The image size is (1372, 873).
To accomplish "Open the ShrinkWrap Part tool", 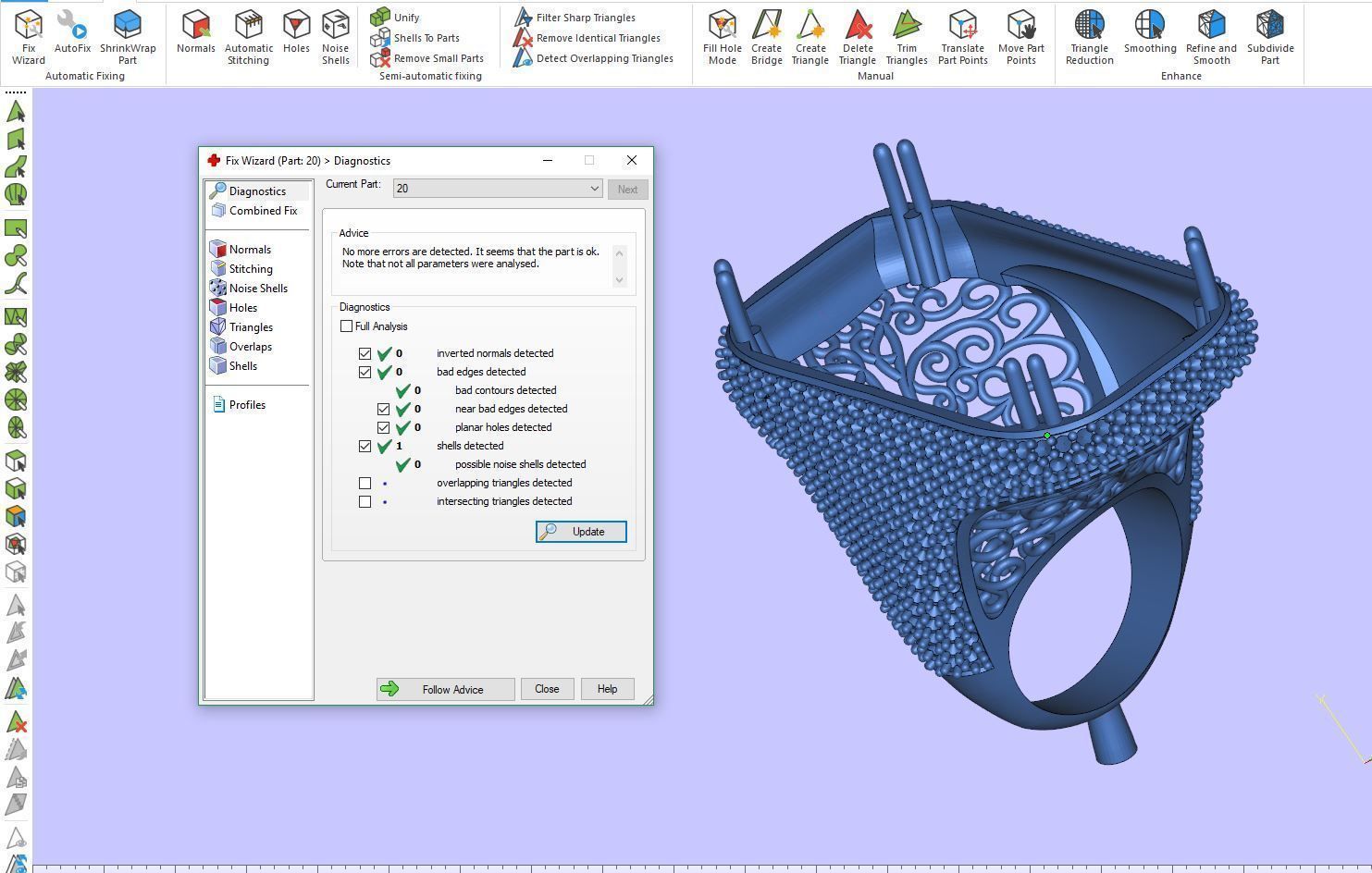I will pos(128,37).
